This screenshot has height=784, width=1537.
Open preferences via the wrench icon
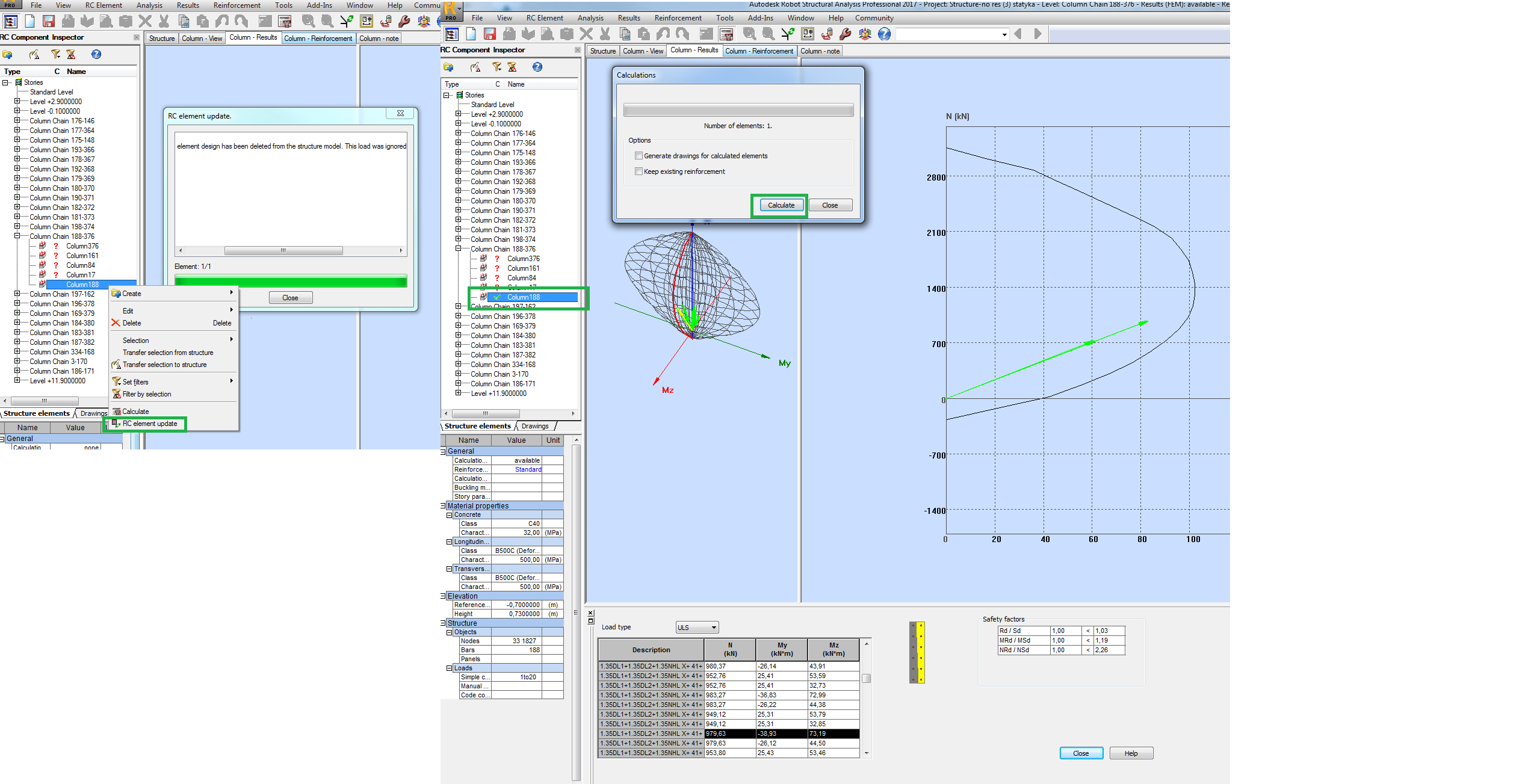(x=846, y=34)
